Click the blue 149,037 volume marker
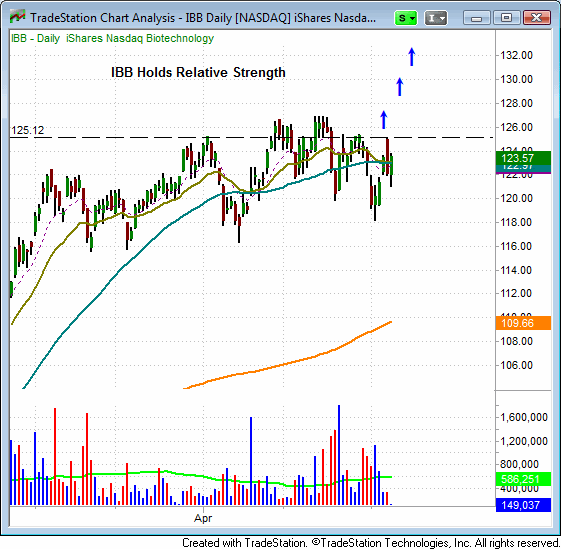561x549 pixels. point(523,505)
